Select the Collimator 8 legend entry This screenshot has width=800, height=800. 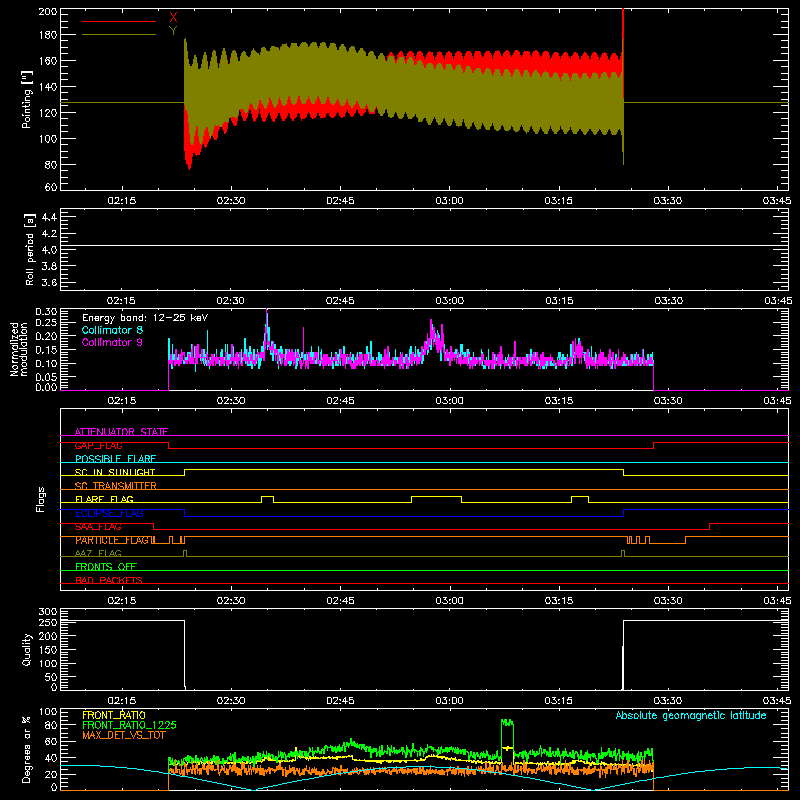(112, 330)
